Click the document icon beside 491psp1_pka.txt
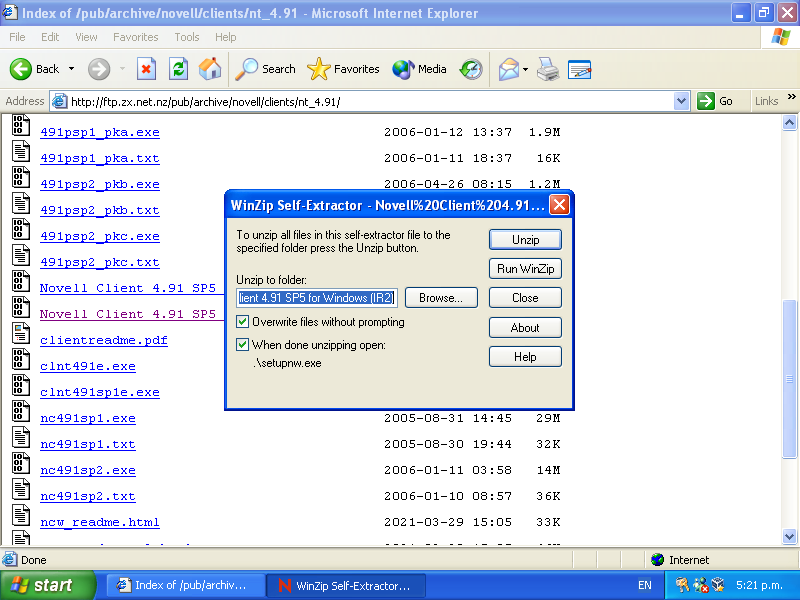This screenshot has height=600, width=800. (21, 152)
